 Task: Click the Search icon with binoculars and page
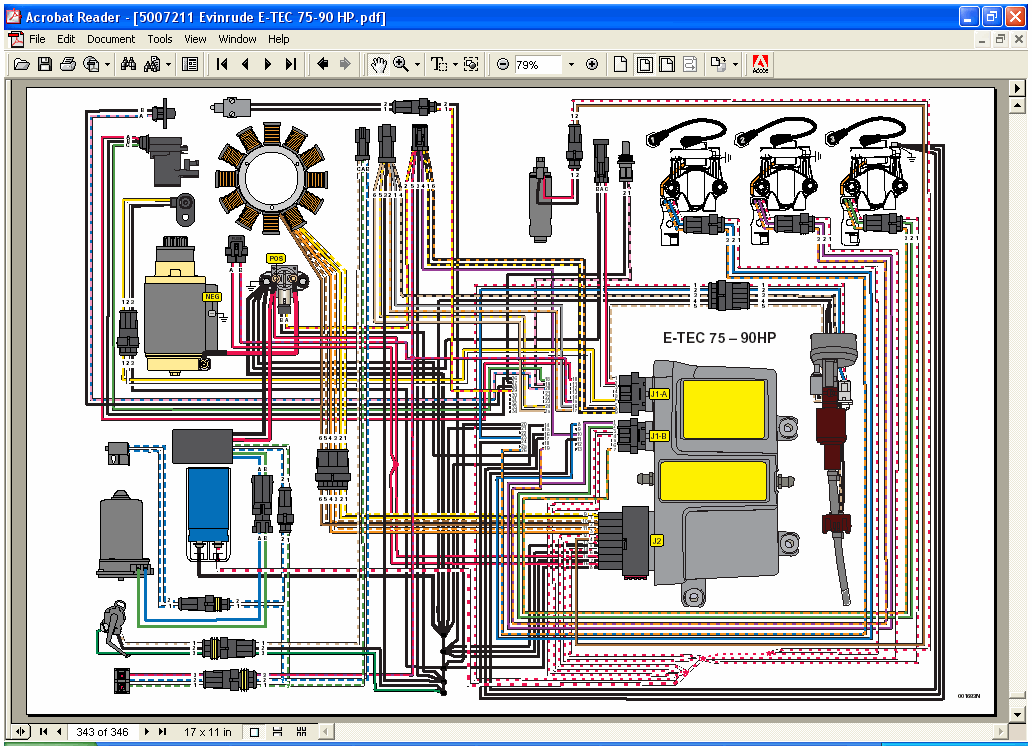point(152,65)
